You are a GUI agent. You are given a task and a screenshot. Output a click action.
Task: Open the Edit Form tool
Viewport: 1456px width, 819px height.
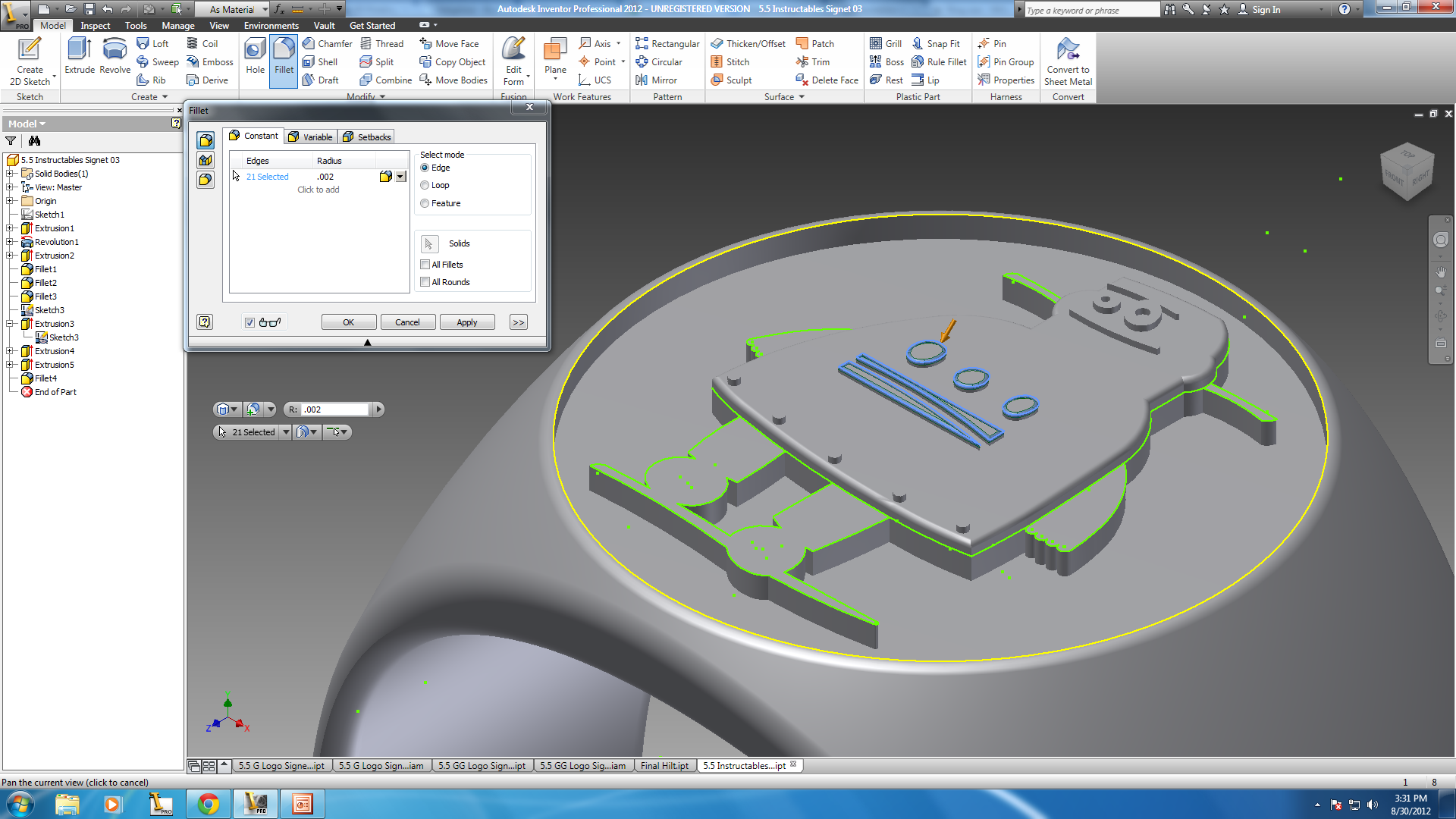pos(514,61)
